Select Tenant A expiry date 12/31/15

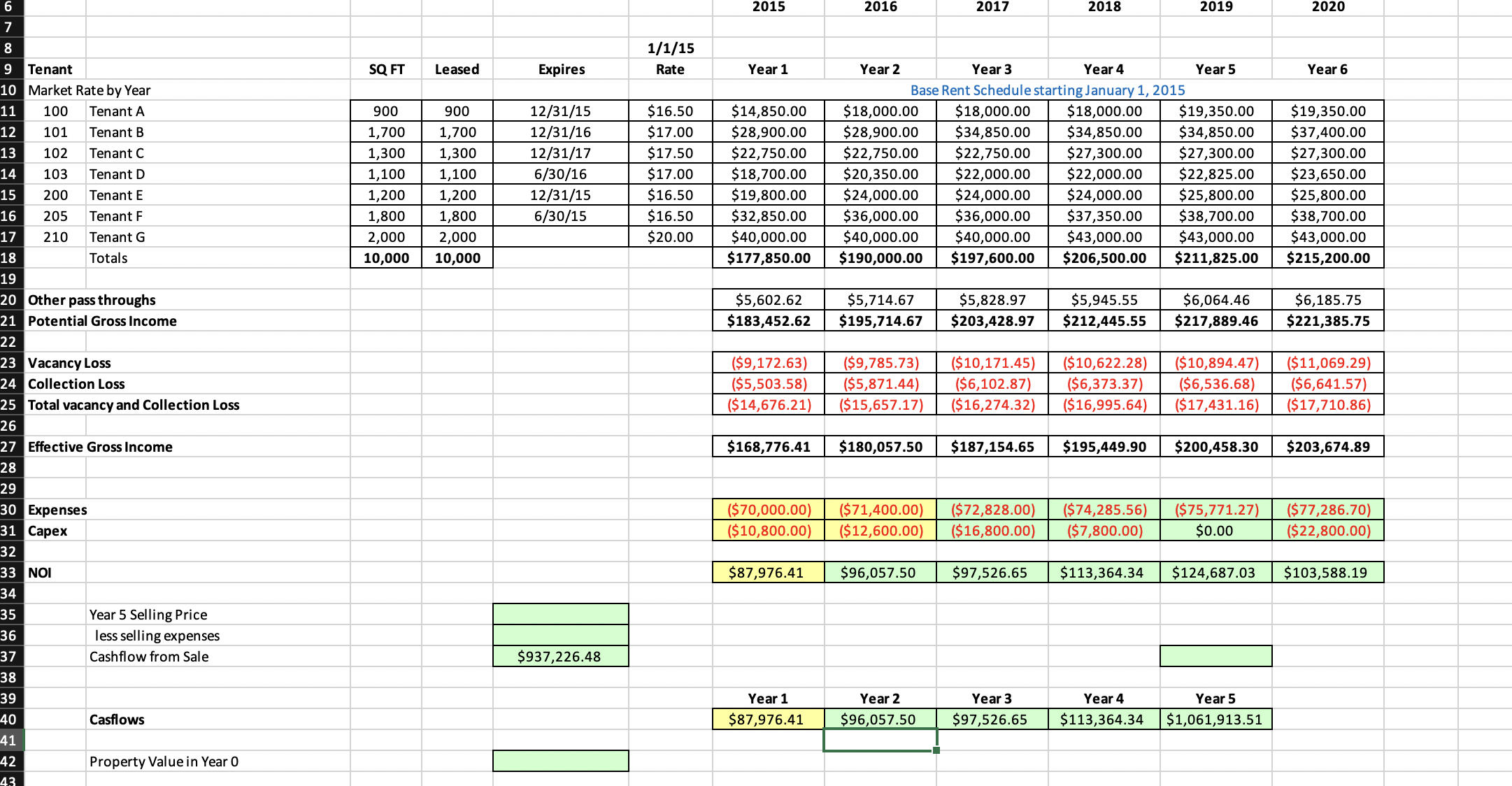[560, 111]
